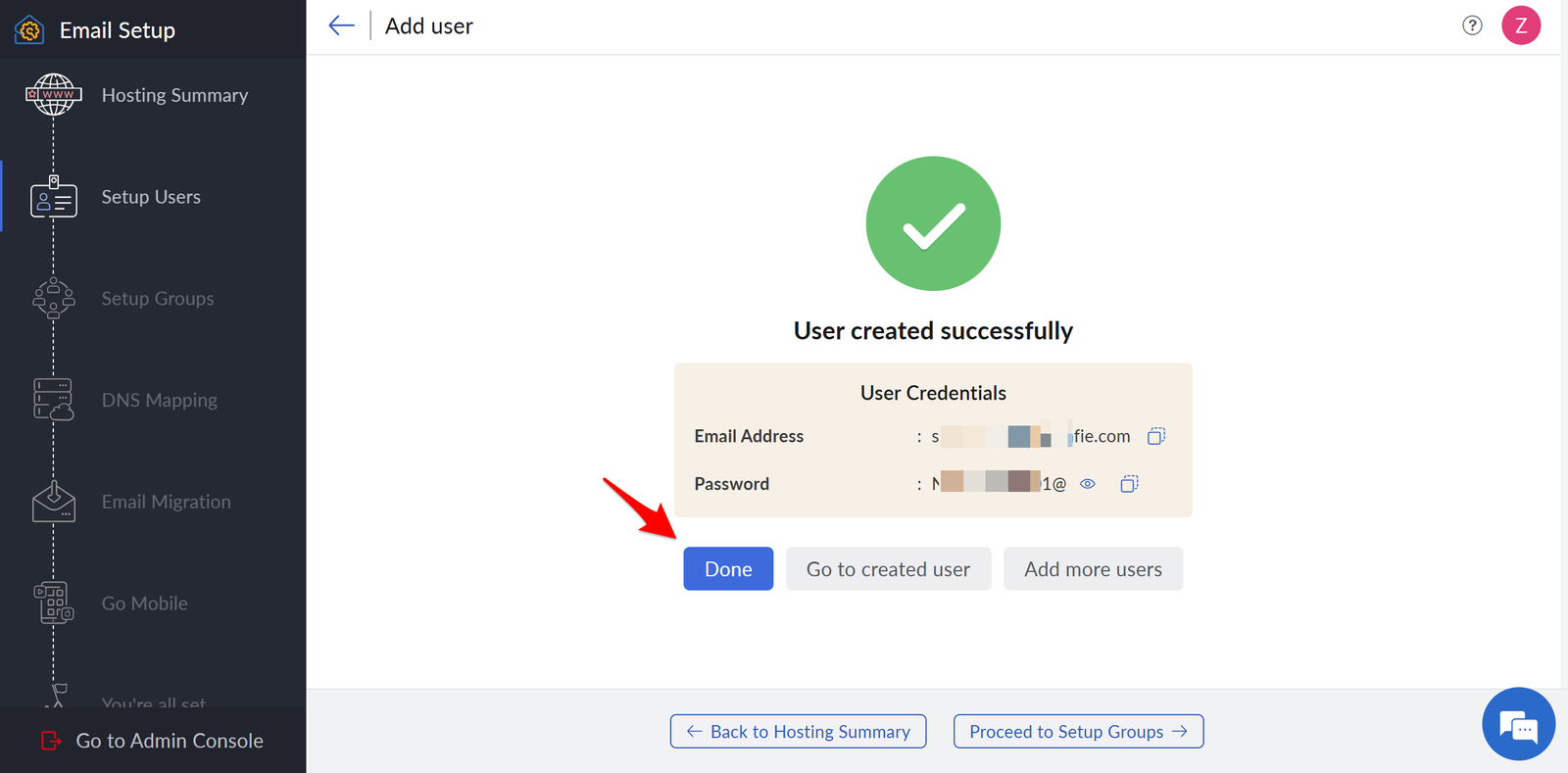Click Add more users button
This screenshot has width=1568, height=773.
tap(1093, 569)
